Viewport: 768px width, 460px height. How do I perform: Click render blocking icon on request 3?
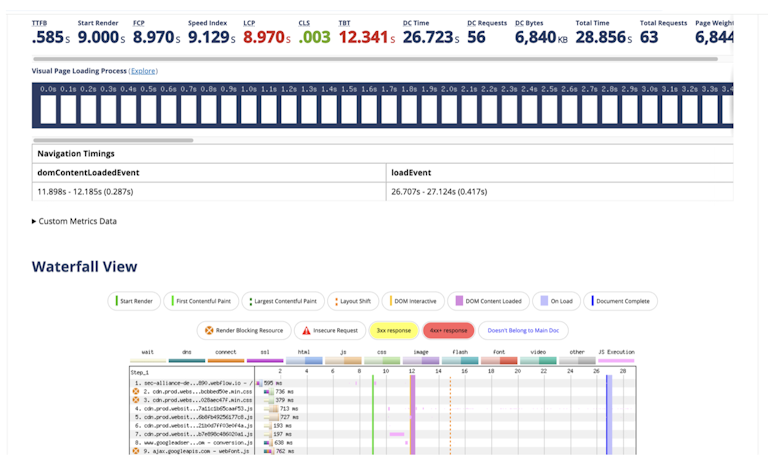[137, 400]
